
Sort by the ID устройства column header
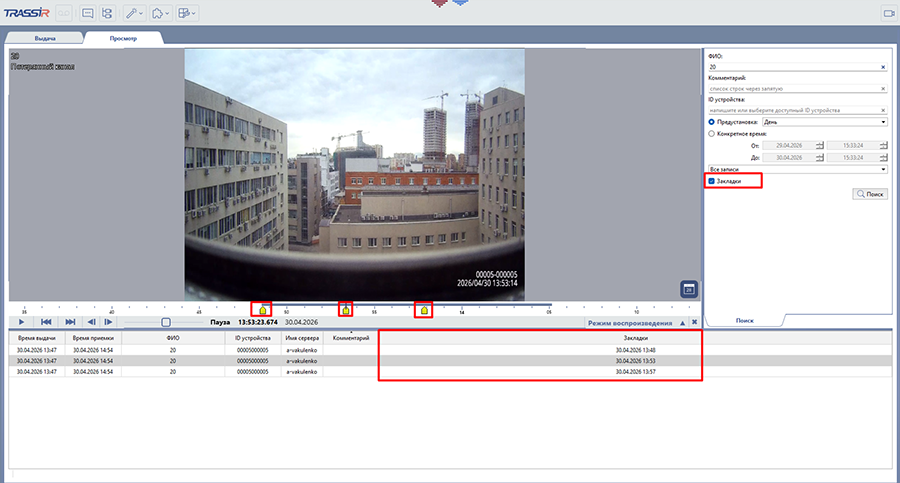click(x=253, y=338)
